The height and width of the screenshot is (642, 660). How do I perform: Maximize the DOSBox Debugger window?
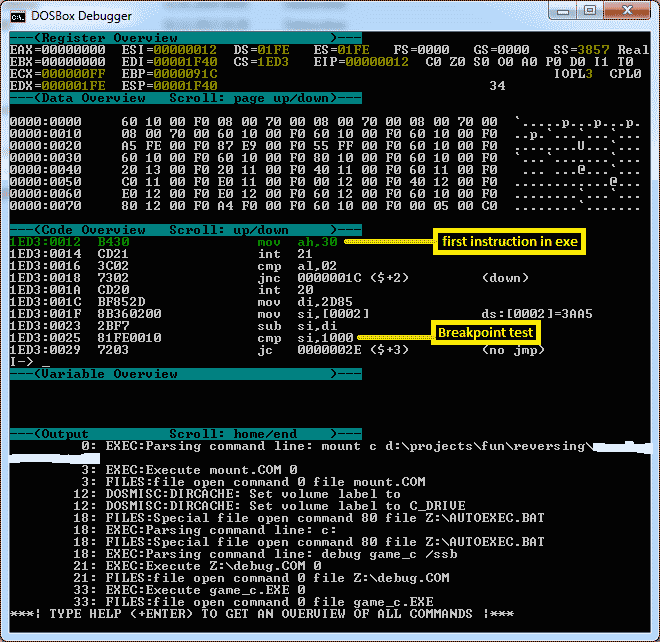(590, 11)
